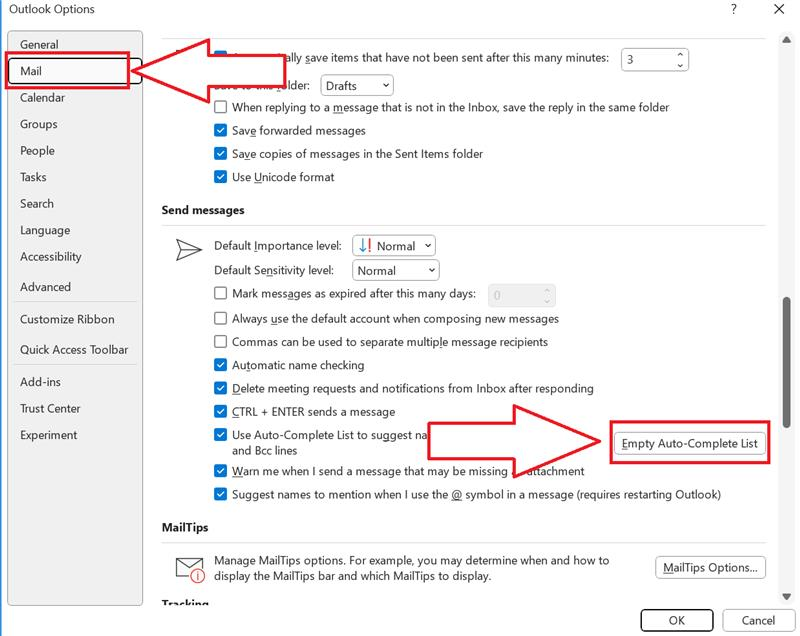Screen dimensions: 800x636
Task: Toggle Save copies in Sent Items folder
Action: tap(220, 154)
